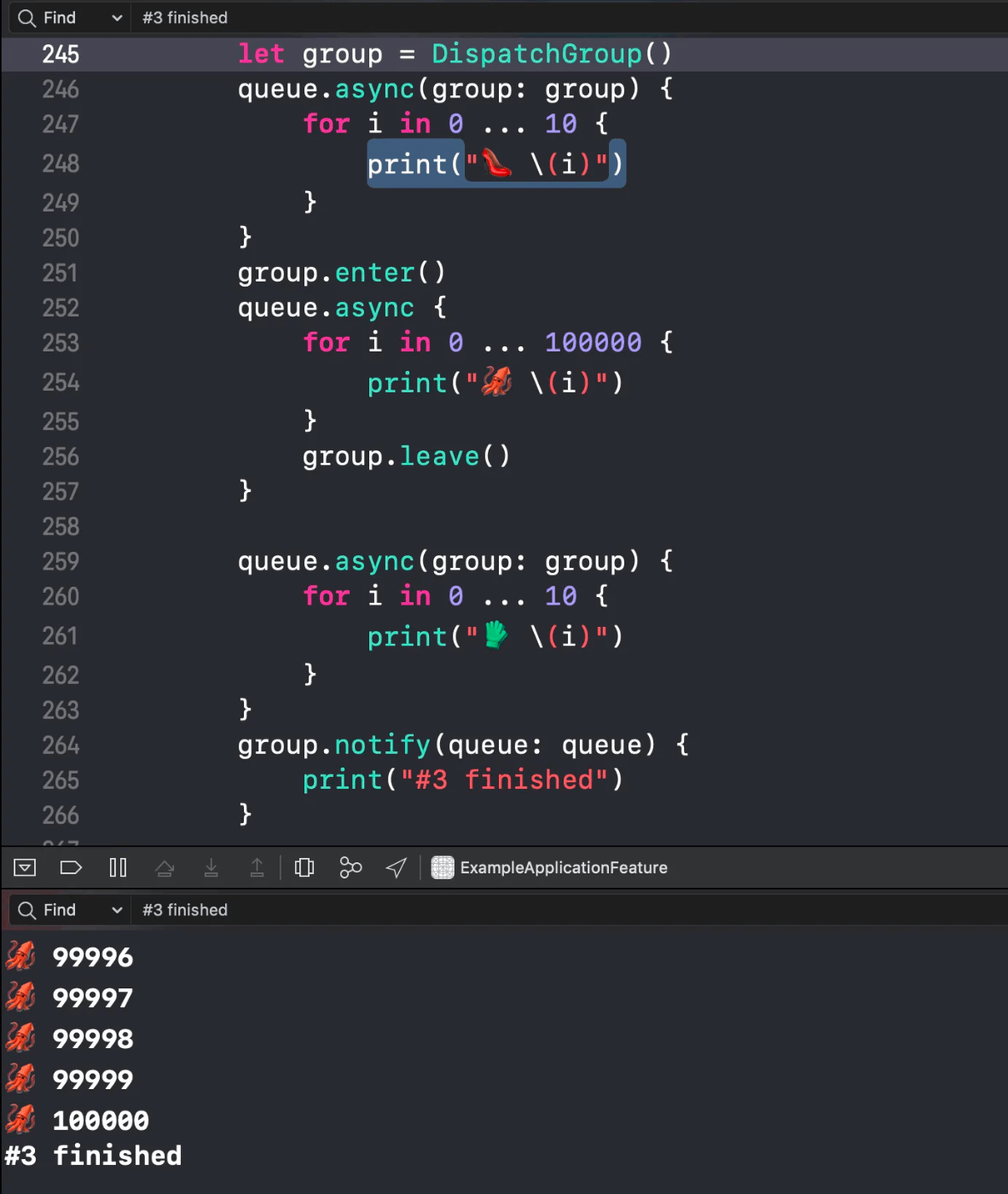1008x1194 pixels.
Task: Click 'group.leave()' code line
Action: 406,456
